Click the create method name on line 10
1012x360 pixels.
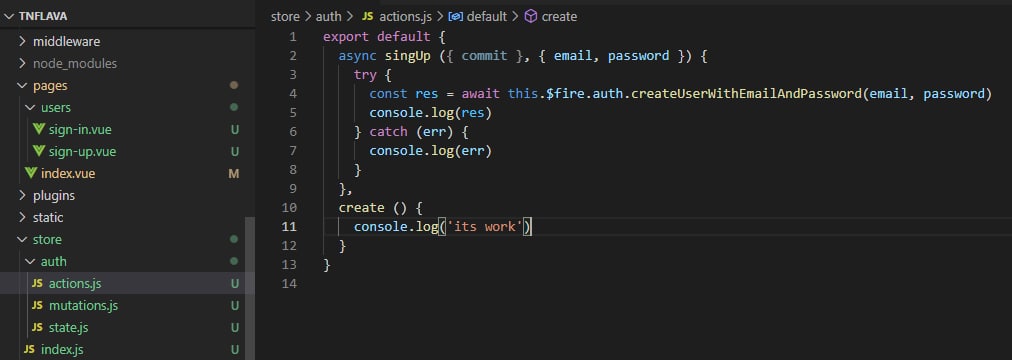click(x=361, y=208)
